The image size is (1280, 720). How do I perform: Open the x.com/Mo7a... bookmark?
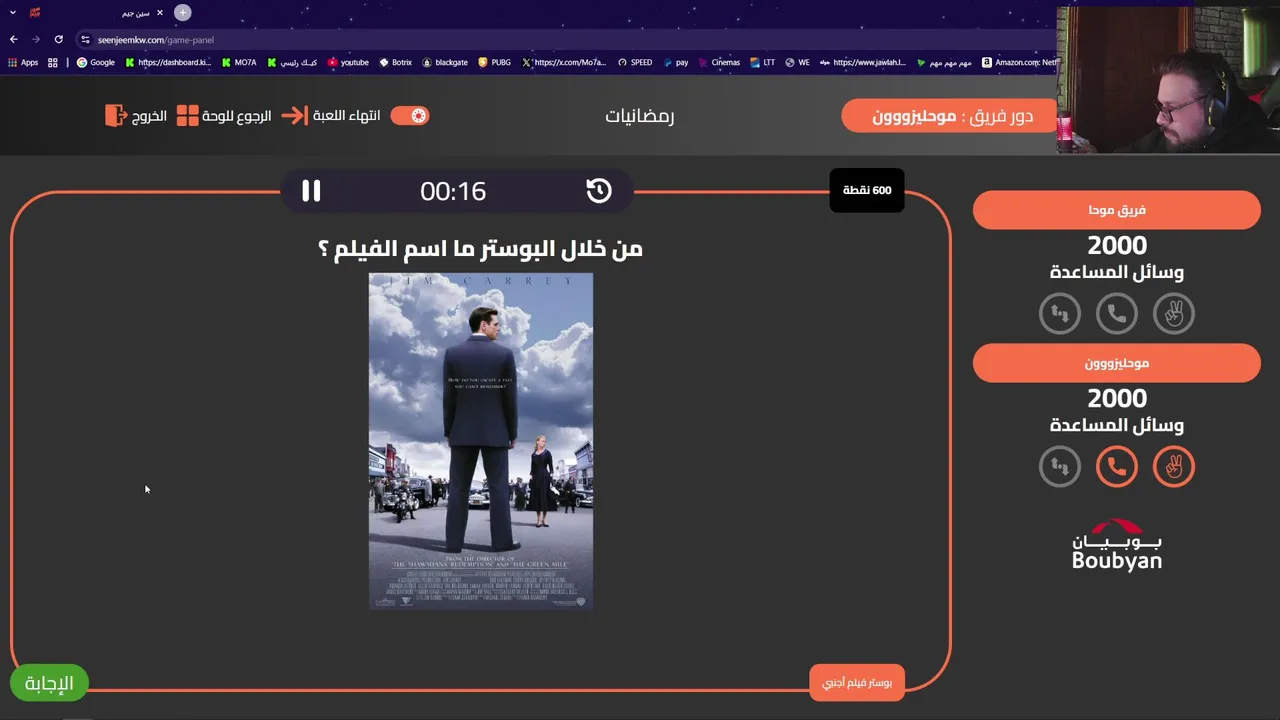pyautogui.click(x=564, y=62)
